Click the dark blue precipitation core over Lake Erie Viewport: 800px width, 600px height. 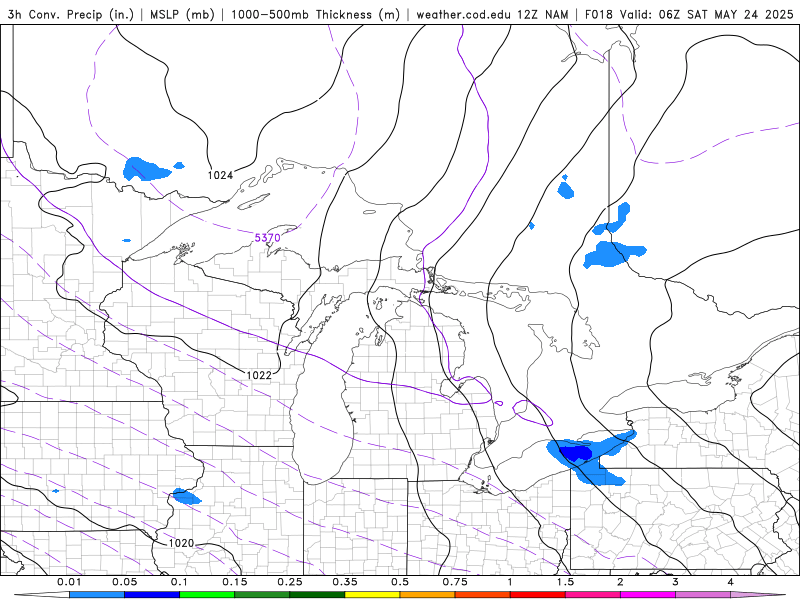tap(575, 453)
